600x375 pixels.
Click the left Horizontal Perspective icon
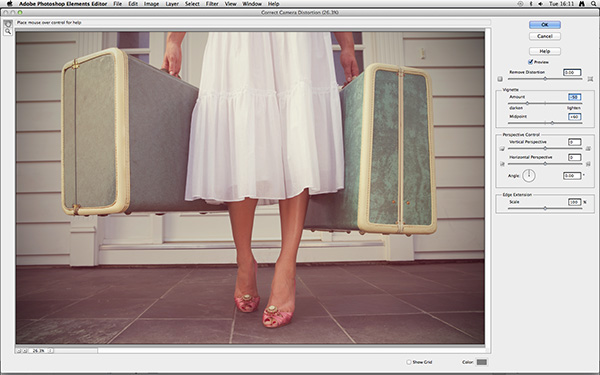[502, 164]
